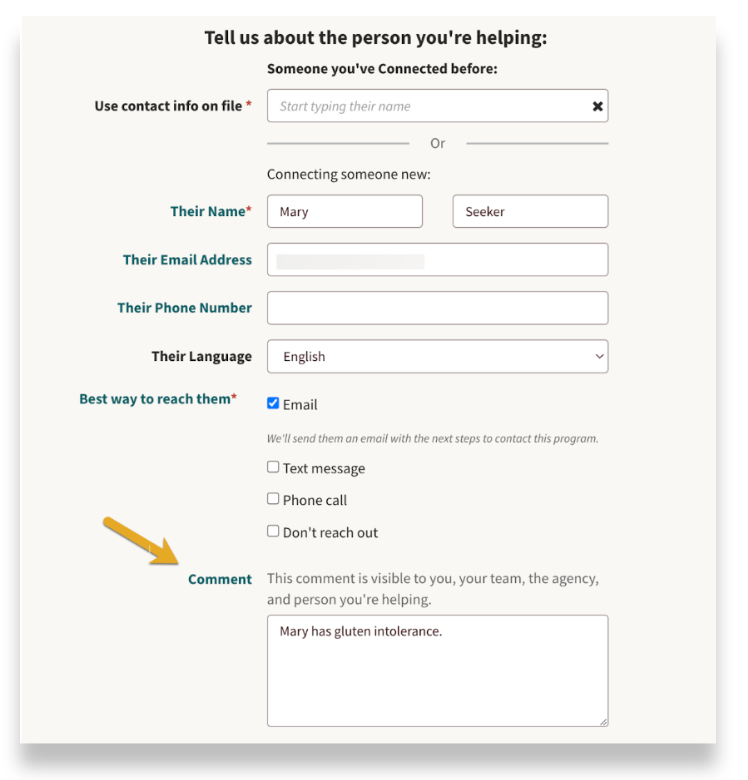The width and height of the screenshot is (748, 780).
Task: Focus the Their Phone Number field
Action: click(x=437, y=308)
